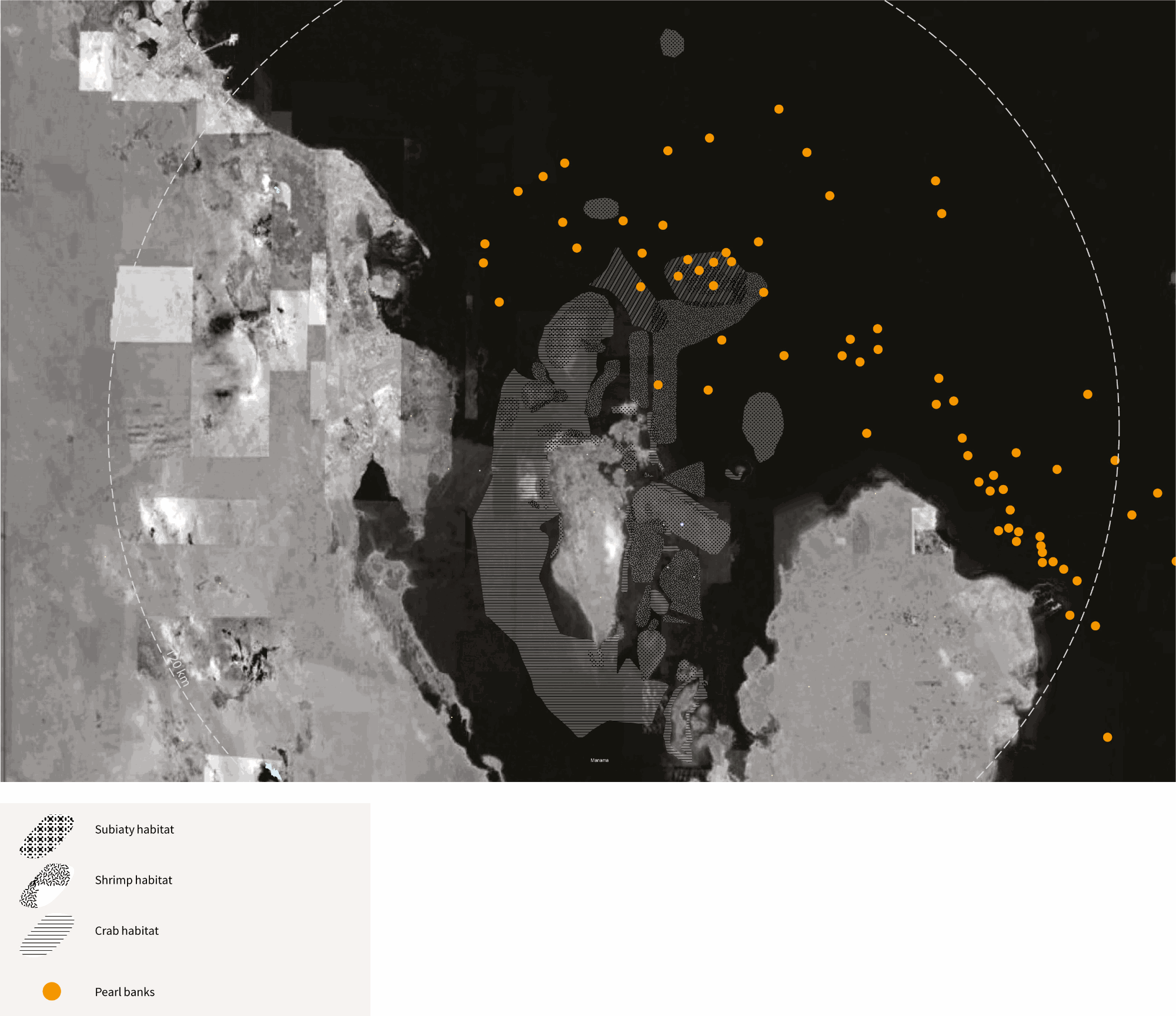Click the bright white rectangular patch on western land
Viewport: 1176px width, 1016px height.
pyautogui.click(x=152, y=303)
